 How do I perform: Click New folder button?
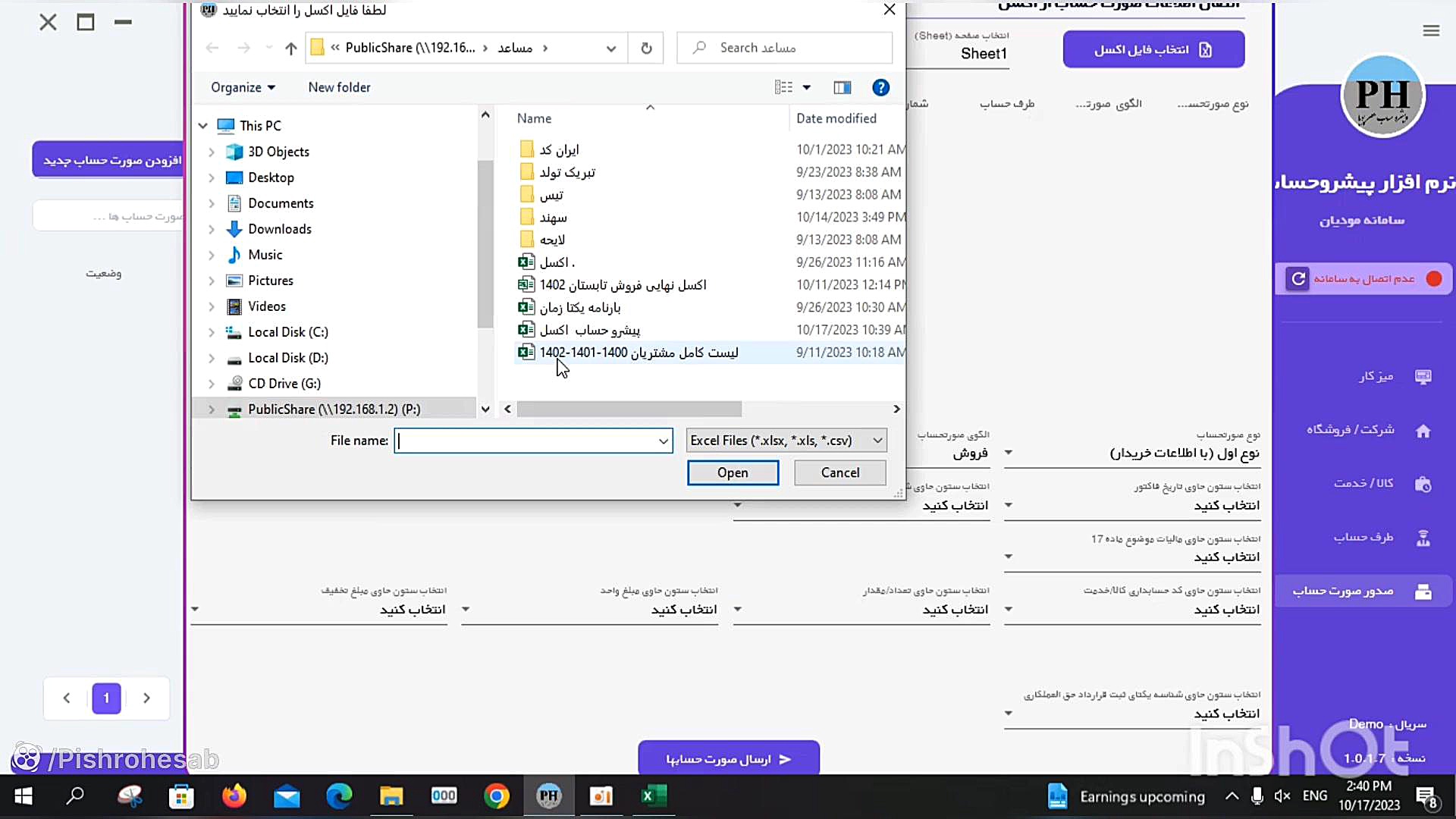pyautogui.click(x=339, y=87)
